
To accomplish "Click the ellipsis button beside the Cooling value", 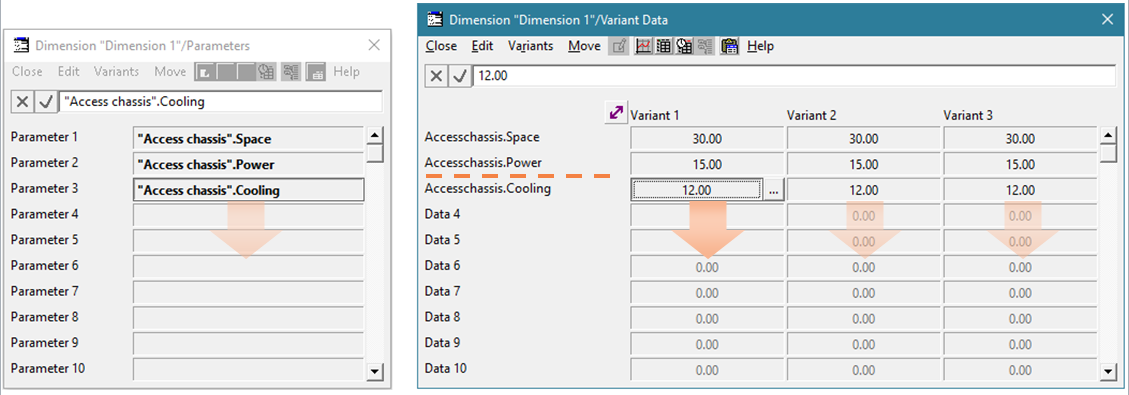I will pyautogui.click(x=773, y=191).
